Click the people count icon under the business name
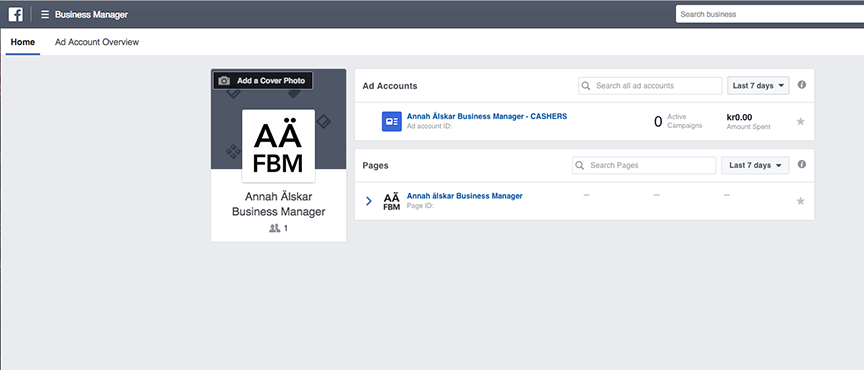The image size is (864, 370). point(274,228)
